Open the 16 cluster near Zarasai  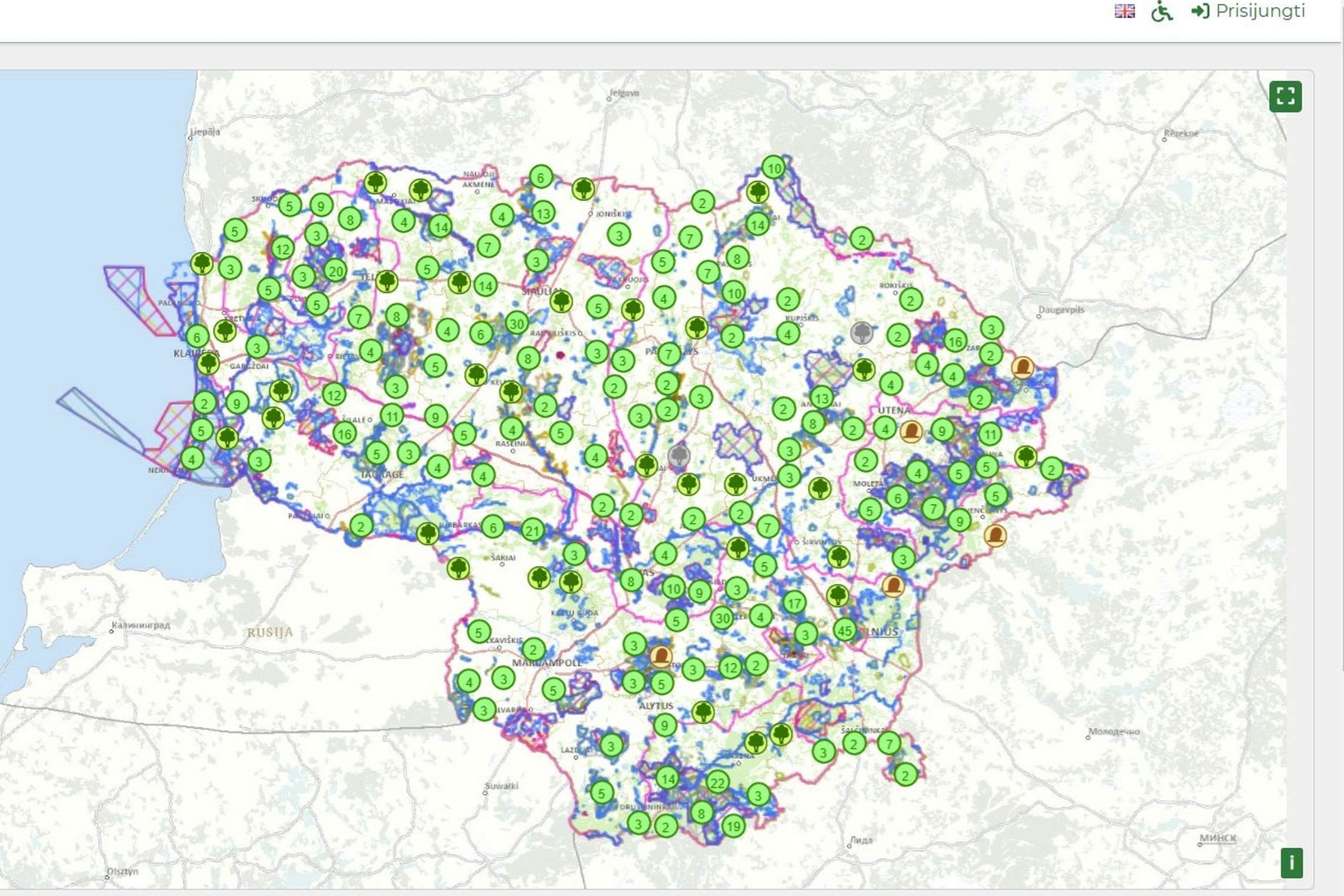click(955, 340)
